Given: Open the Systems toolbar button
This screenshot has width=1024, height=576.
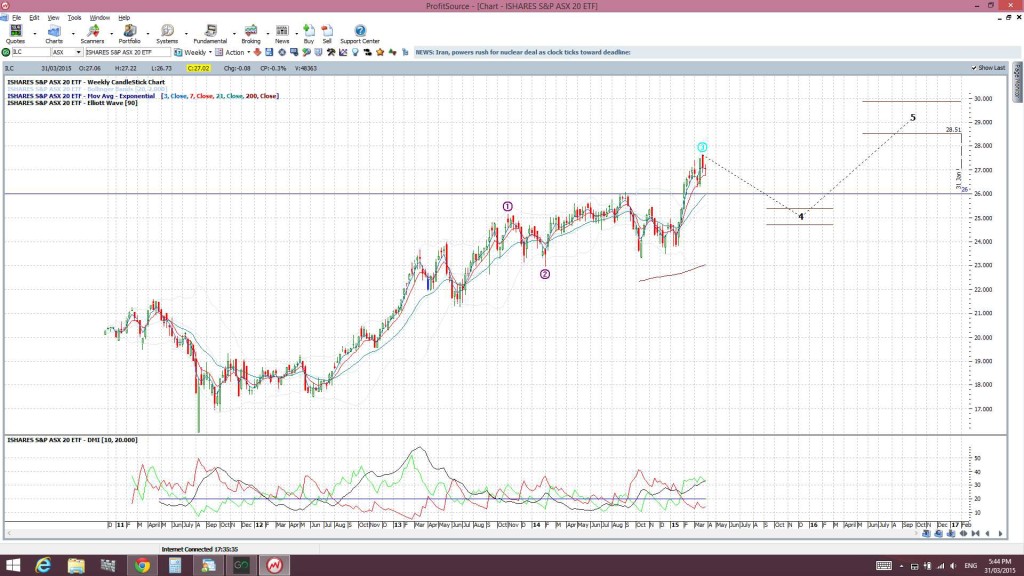Looking at the screenshot, I should point(167,34).
